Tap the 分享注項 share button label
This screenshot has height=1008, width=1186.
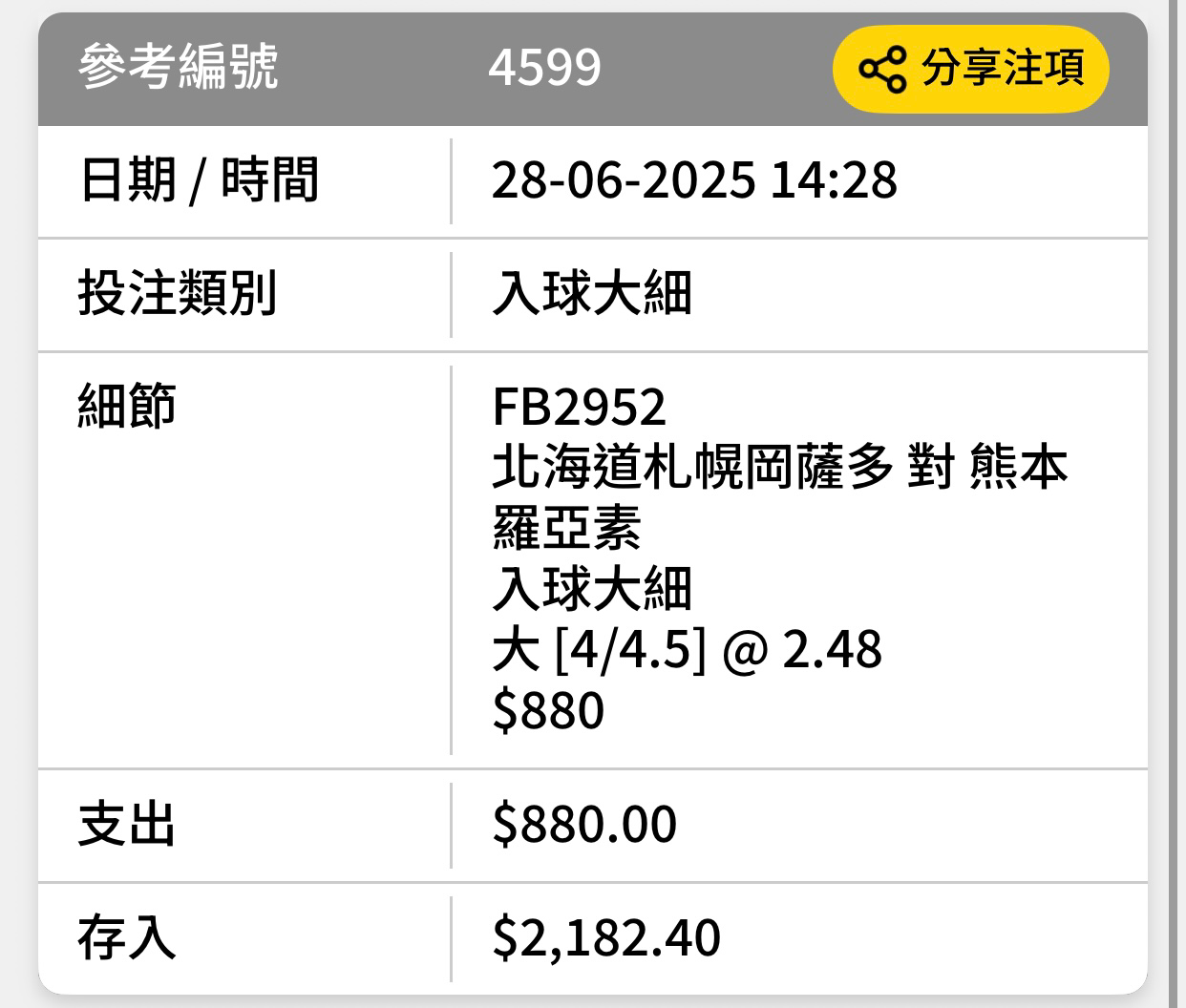click(1003, 68)
